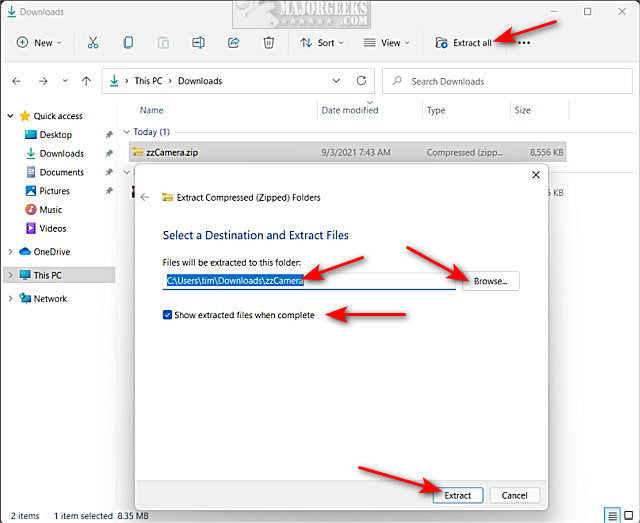
Task: Select Network in the navigation pane
Action: coord(50,299)
